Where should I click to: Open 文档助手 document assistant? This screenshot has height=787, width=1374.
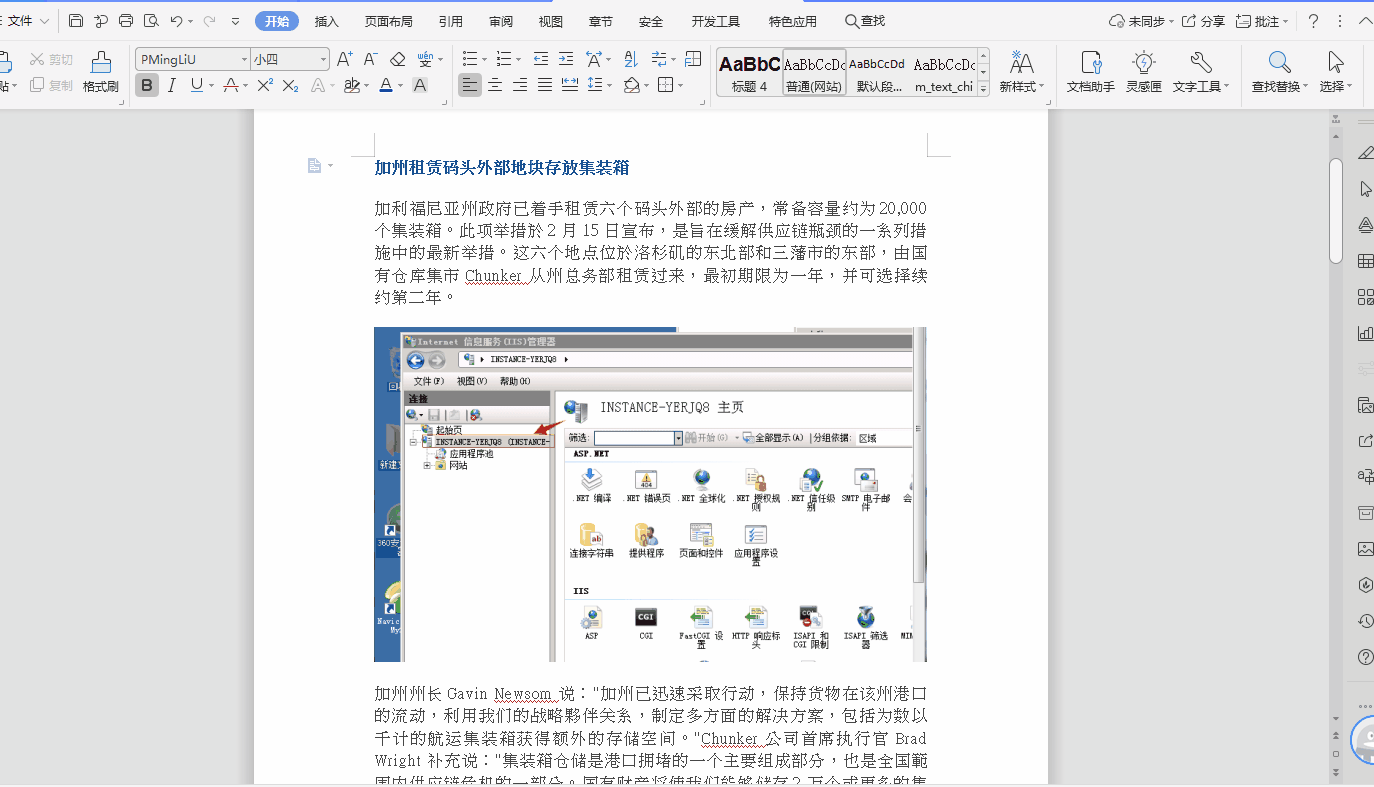(1091, 73)
